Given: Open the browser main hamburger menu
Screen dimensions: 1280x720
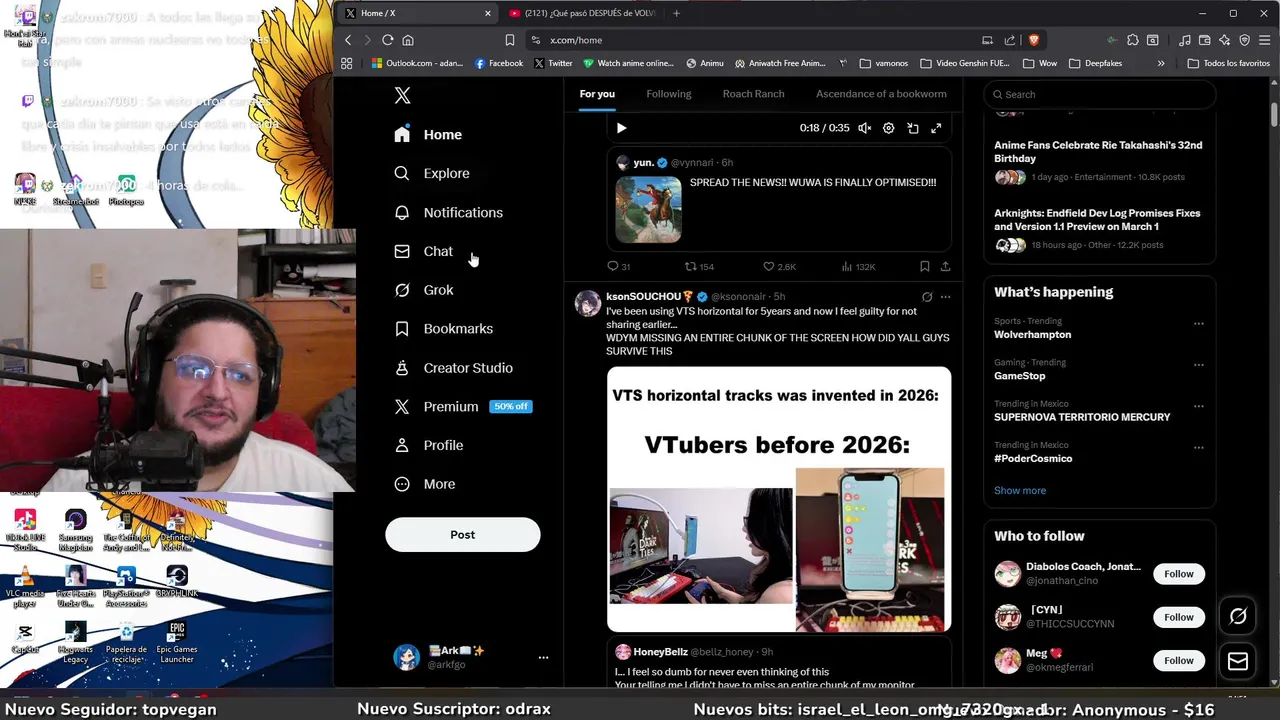Looking at the screenshot, I should pyautogui.click(x=1264, y=40).
